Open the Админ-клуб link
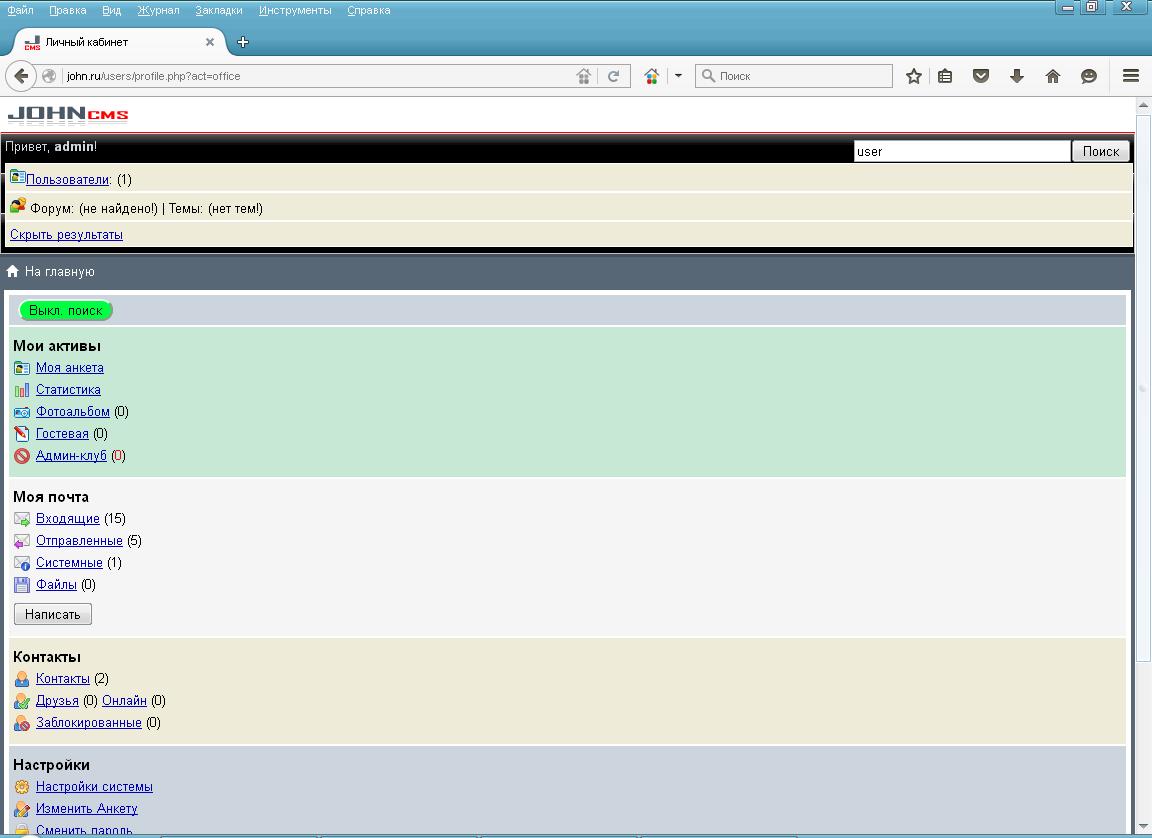The width and height of the screenshot is (1152, 838). (x=71, y=455)
